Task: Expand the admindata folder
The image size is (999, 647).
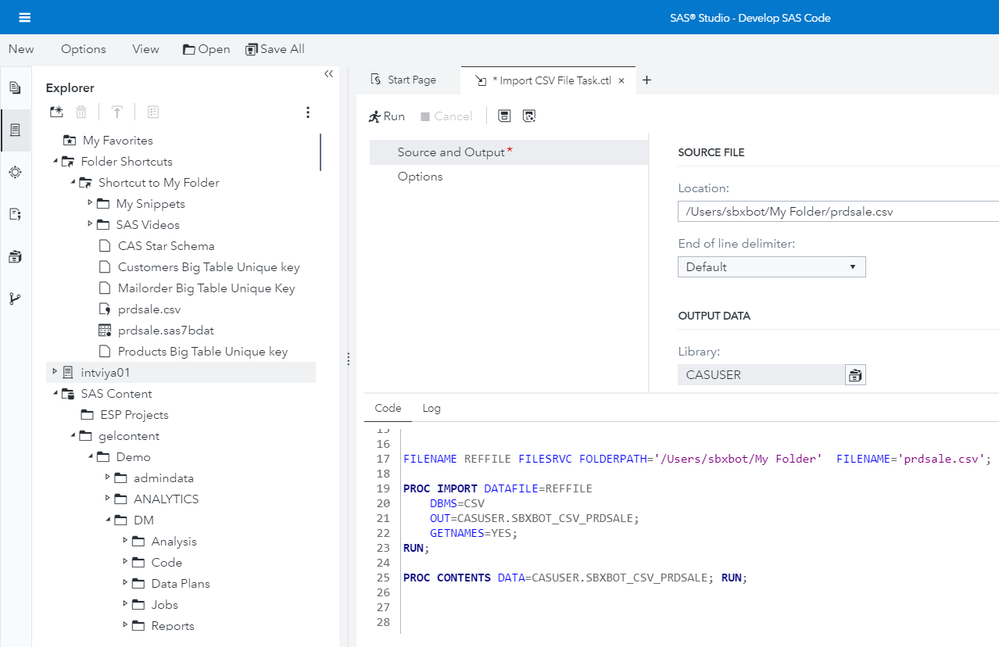Action: point(108,477)
